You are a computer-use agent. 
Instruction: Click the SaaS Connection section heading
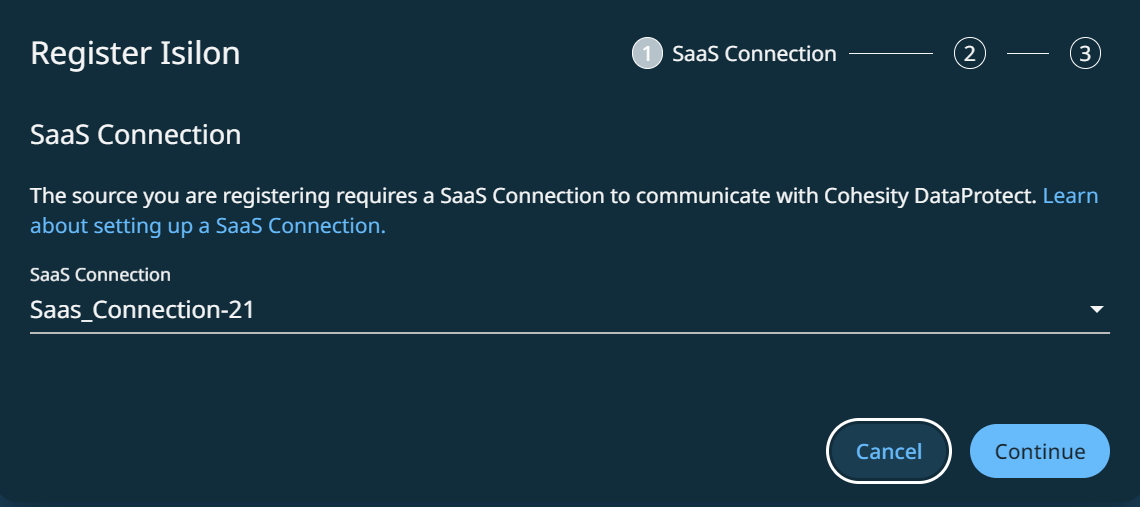click(x=135, y=134)
